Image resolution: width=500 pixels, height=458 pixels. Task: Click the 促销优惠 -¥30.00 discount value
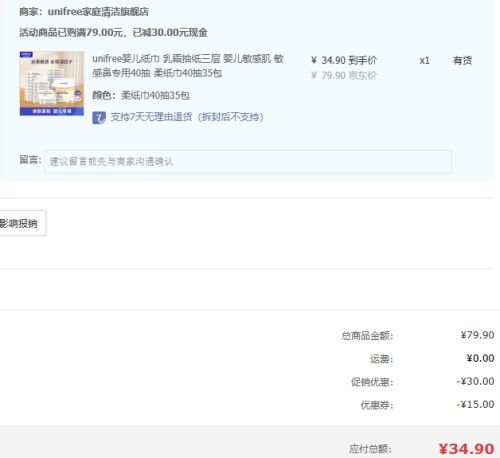[x=475, y=381]
